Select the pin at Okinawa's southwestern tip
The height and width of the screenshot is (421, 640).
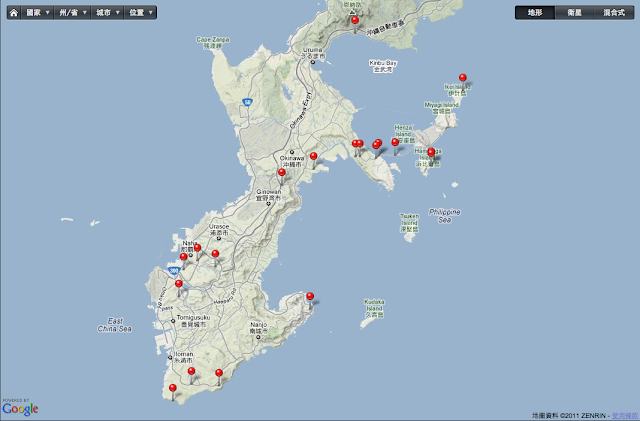pyautogui.click(x=173, y=388)
